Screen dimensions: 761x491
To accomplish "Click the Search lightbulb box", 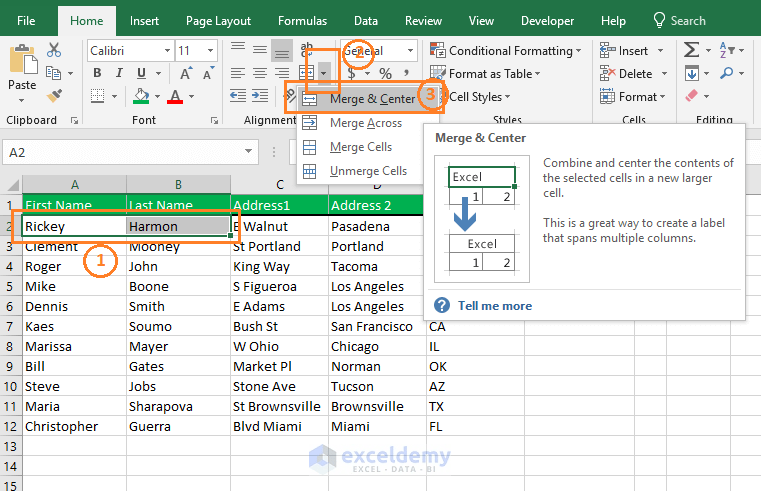I will (679, 21).
